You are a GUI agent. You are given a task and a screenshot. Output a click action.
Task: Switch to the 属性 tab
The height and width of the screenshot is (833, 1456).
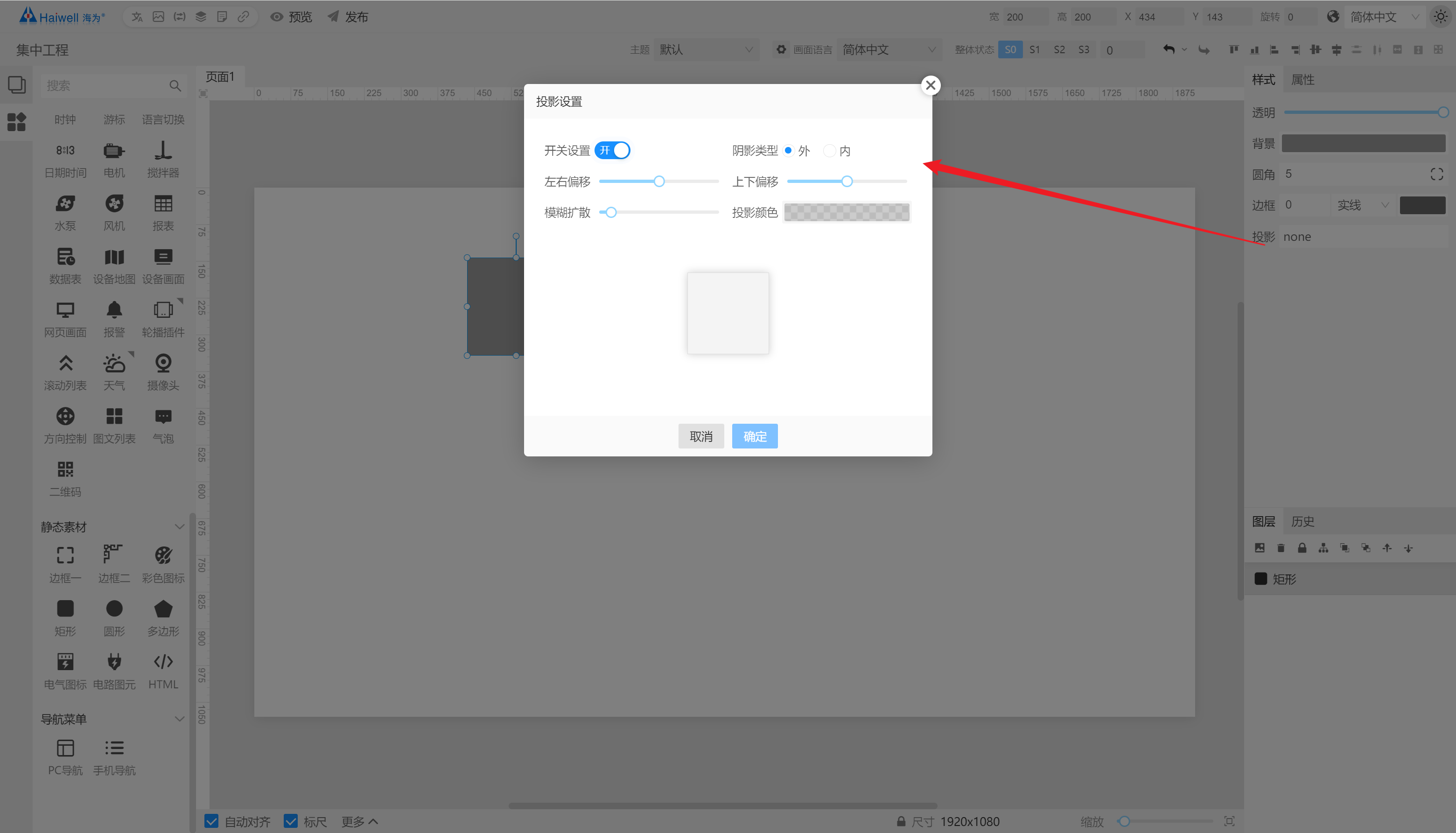1302,79
